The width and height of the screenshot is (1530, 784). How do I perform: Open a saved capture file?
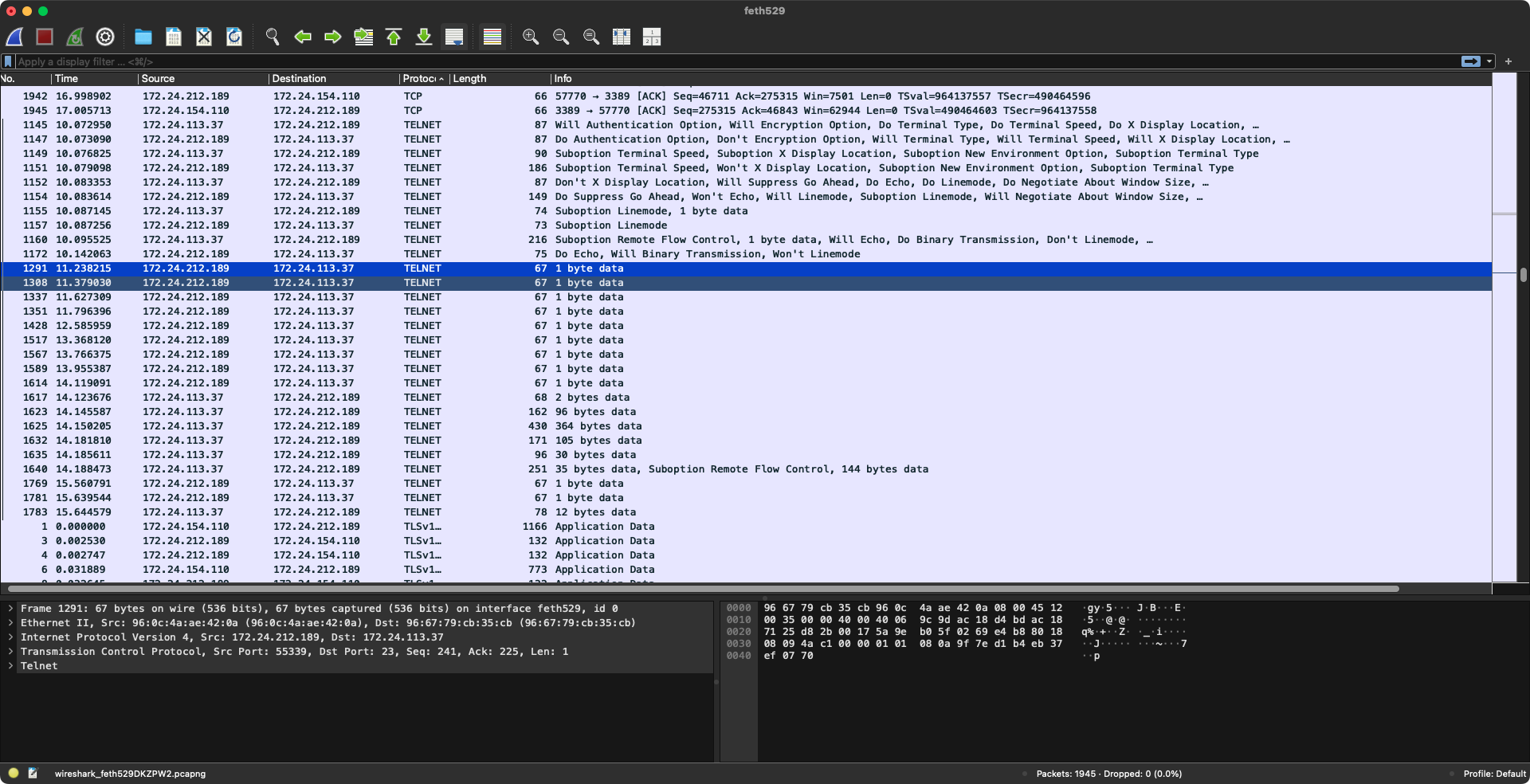click(x=143, y=37)
